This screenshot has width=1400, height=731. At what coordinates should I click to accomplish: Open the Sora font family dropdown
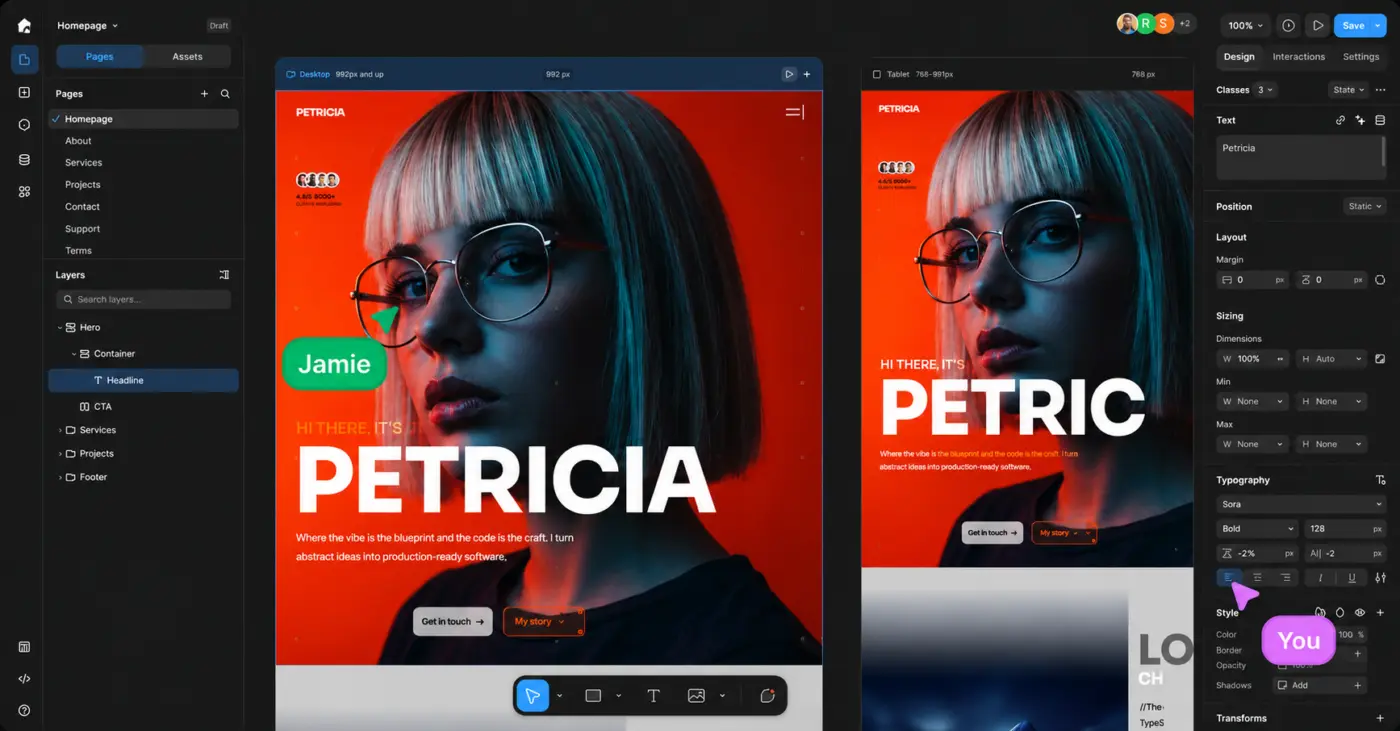[1301, 504]
